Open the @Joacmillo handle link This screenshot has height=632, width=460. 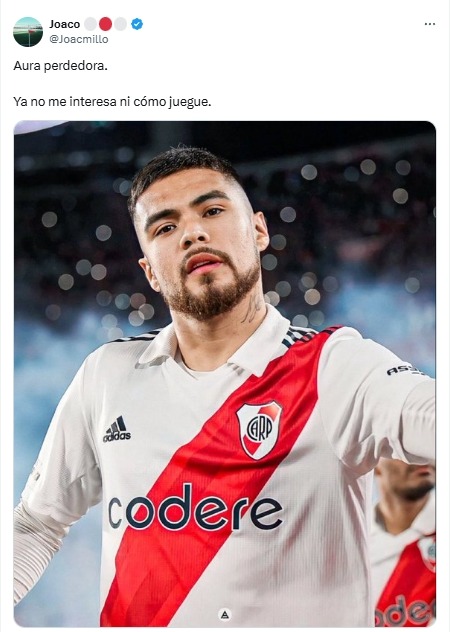pyautogui.click(x=79, y=39)
